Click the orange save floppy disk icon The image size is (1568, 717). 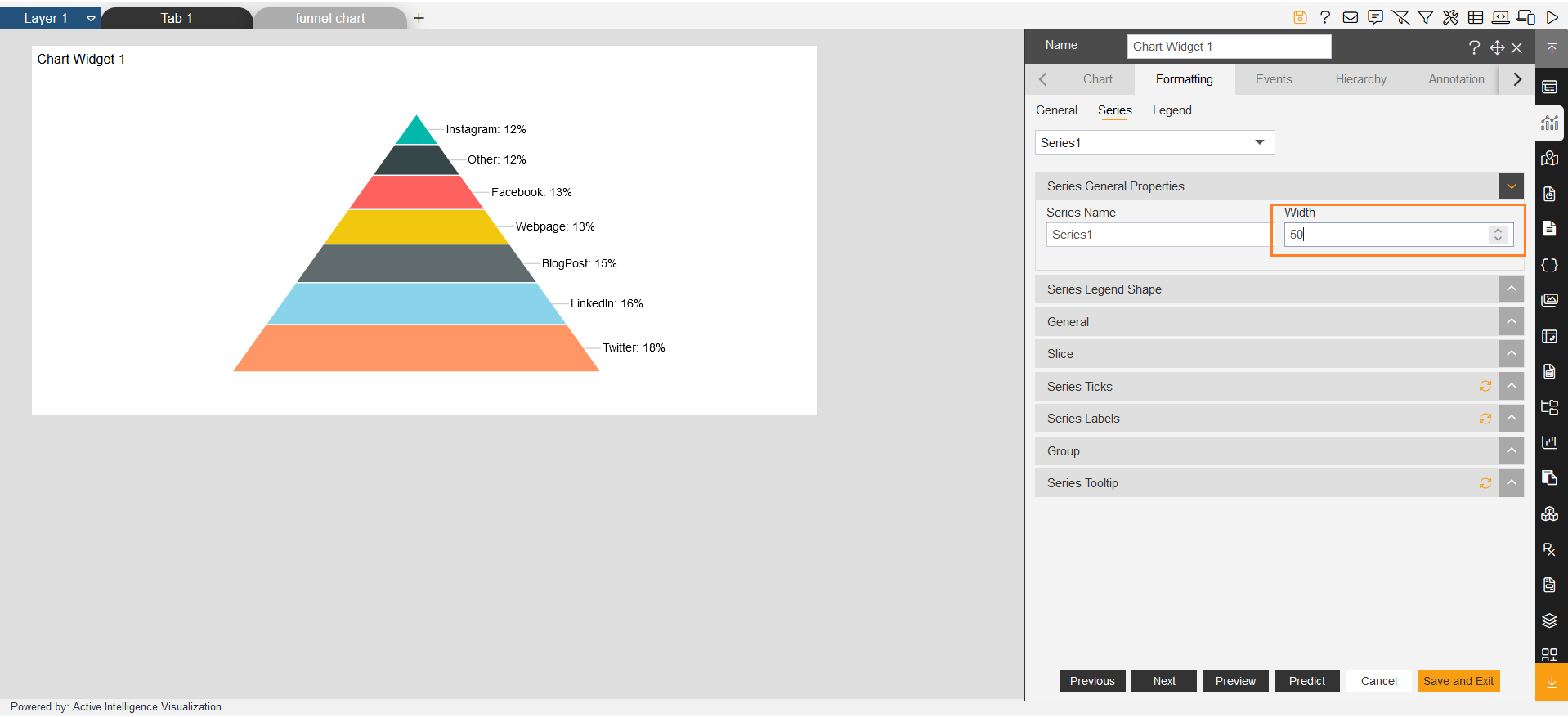click(x=1300, y=17)
